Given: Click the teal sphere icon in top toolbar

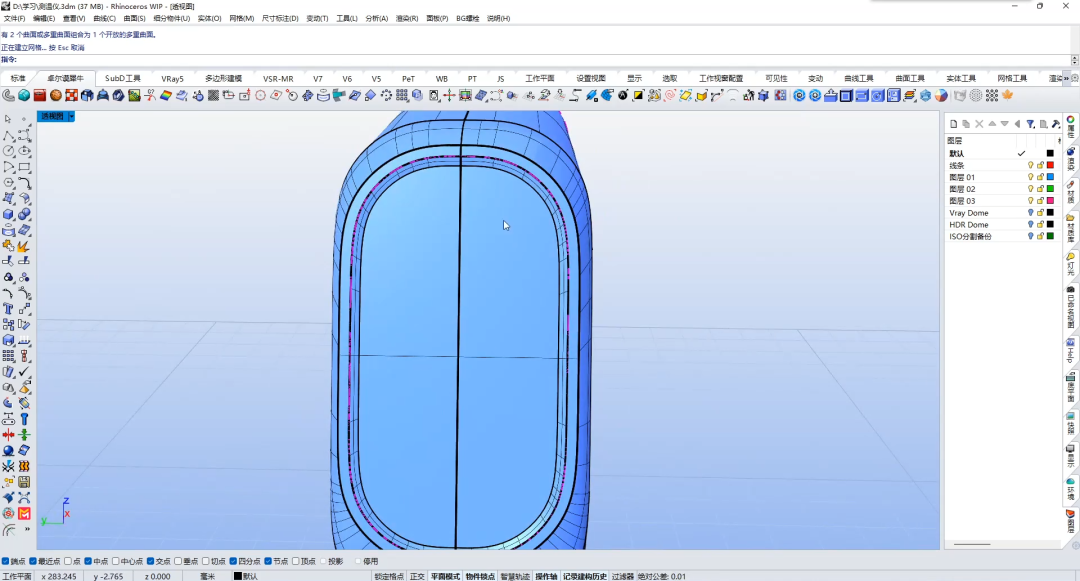Looking at the screenshot, I should [24, 96].
